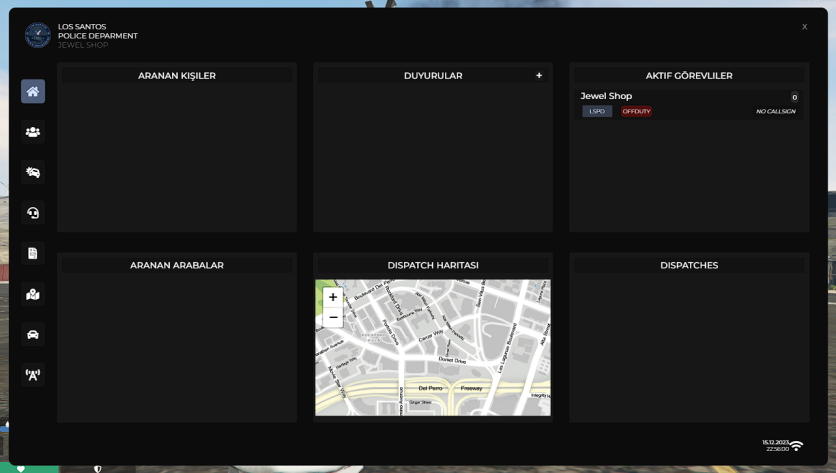
Task: Click the LSPD department tag
Action: pyautogui.click(x=597, y=111)
